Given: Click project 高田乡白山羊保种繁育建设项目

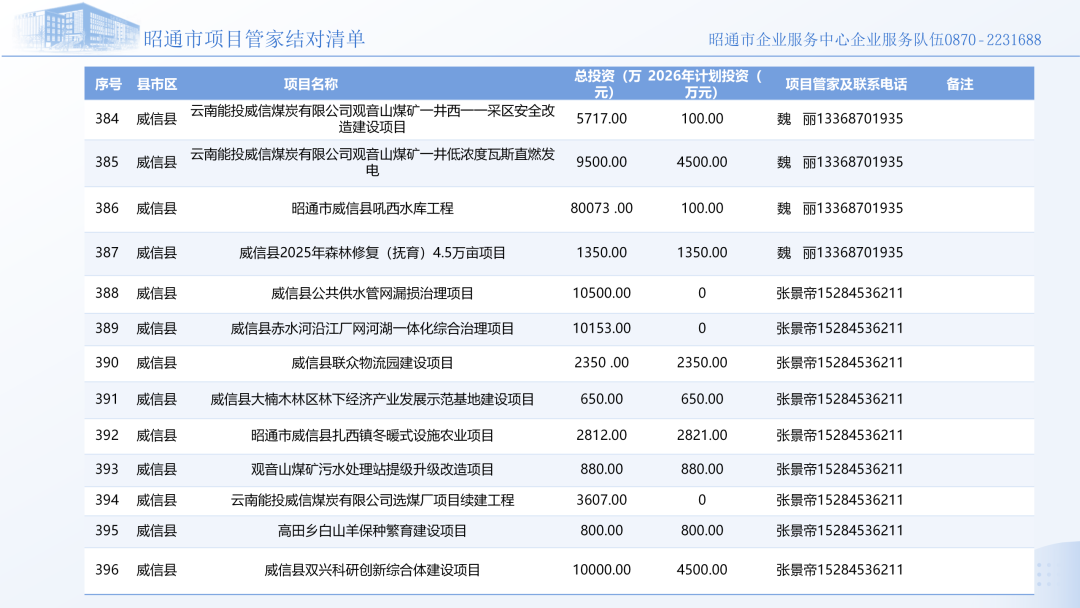Looking at the screenshot, I should pos(373,531).
